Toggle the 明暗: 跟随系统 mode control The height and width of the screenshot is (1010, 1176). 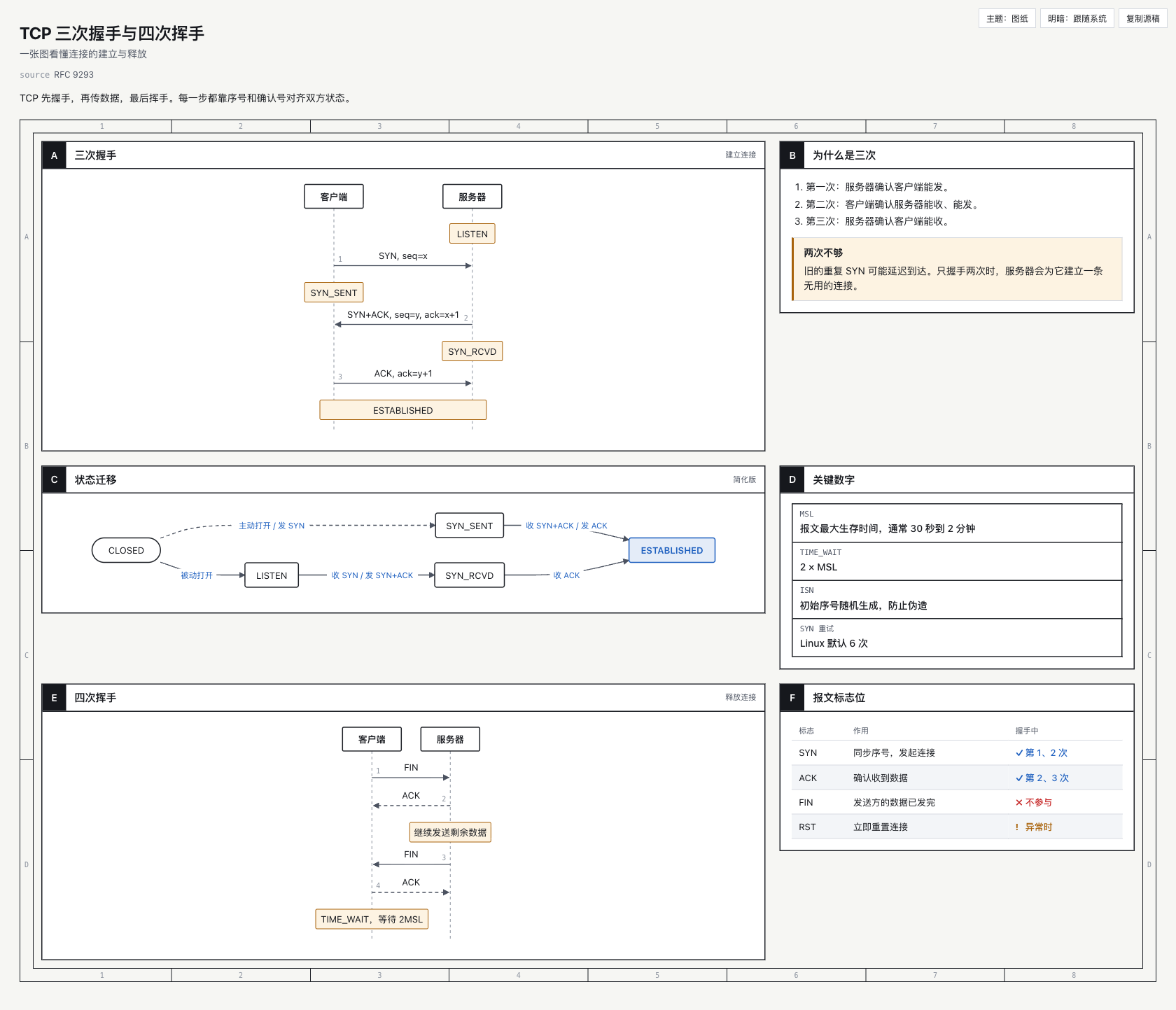click(x=1077, y=19)
